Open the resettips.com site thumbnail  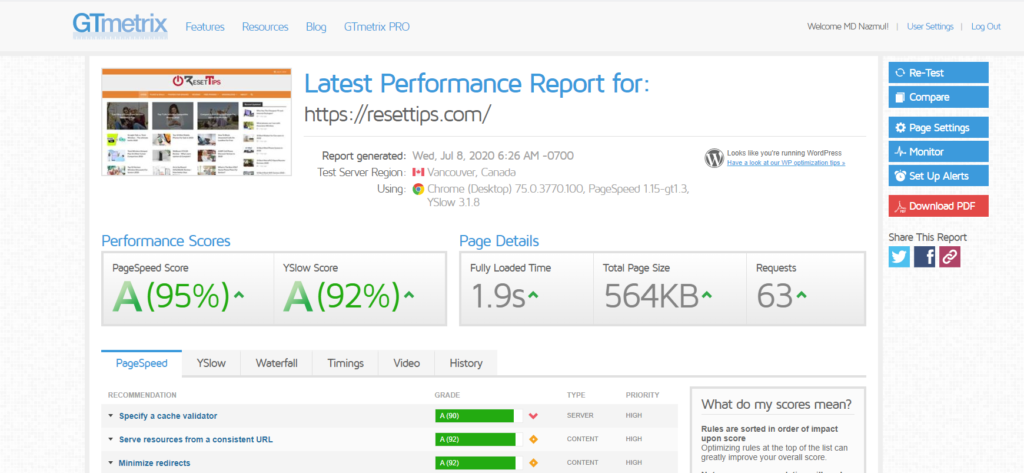[x=196, y=122]
